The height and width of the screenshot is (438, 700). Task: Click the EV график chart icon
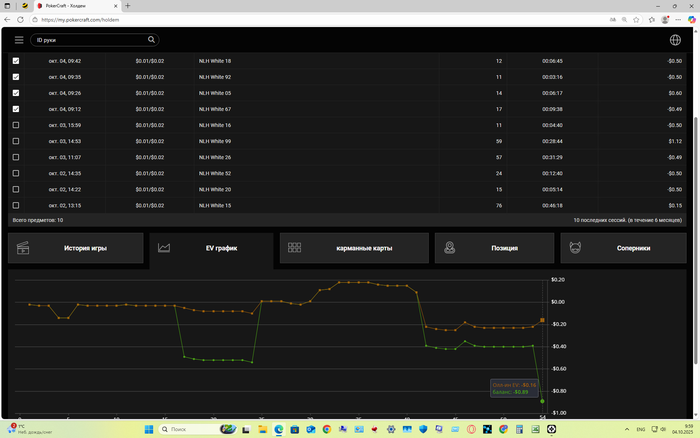click(164, 248)
